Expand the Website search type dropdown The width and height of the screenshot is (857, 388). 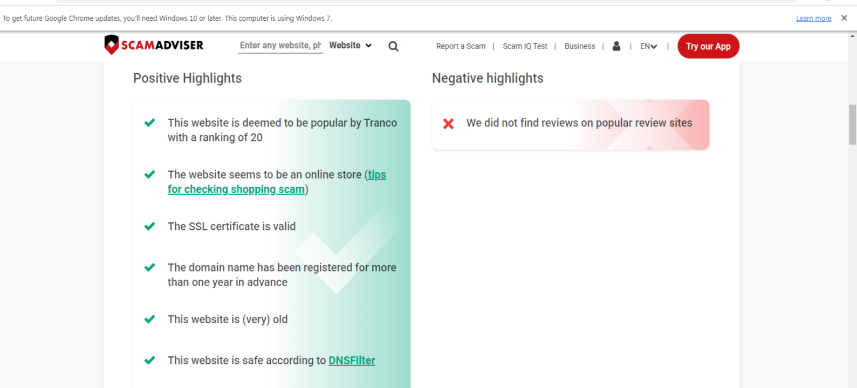click(x=350, y=45)
